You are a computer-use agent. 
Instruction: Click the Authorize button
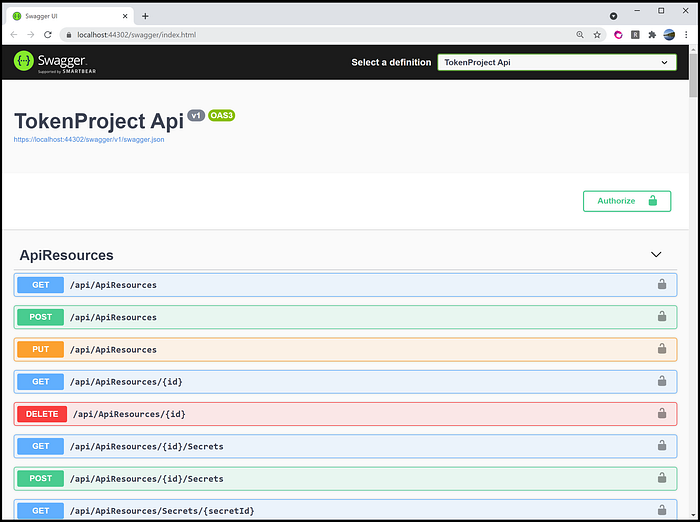[x=627, y=201]
